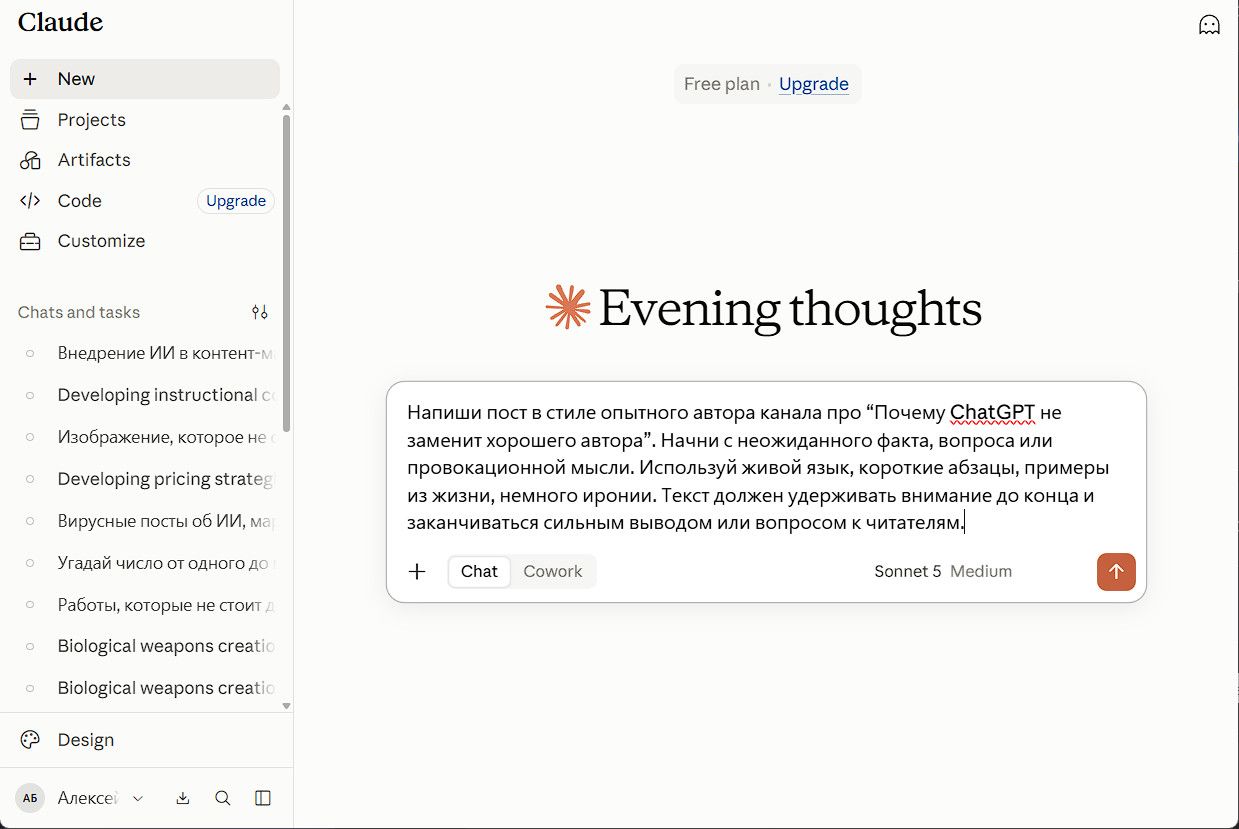
Task: Click Upgrade badge next to Code
Action: [x=236, y=201]
